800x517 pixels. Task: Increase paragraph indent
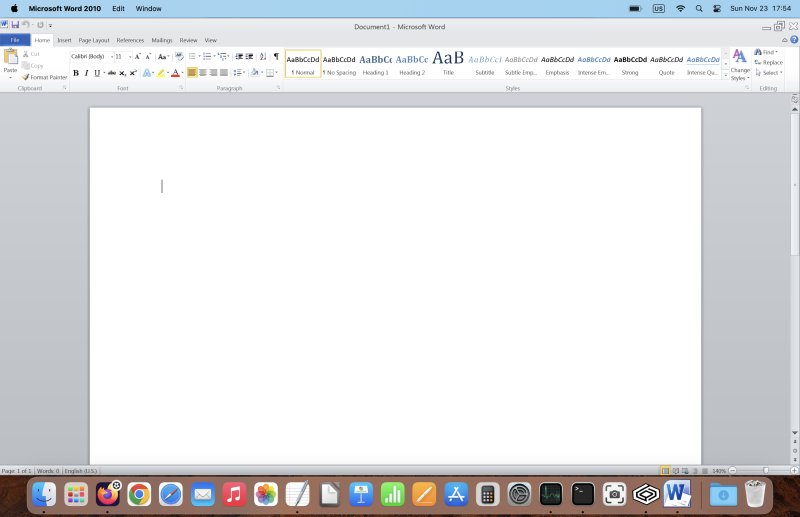(x=249, y=56)
